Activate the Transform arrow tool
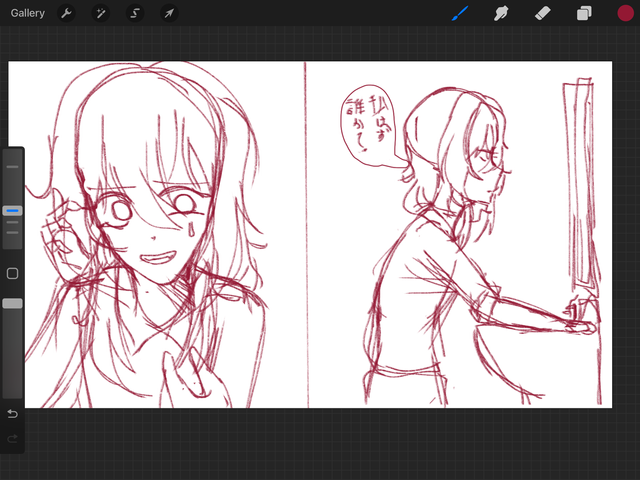The width and height of the screenshot is (640, 480). 169,13
